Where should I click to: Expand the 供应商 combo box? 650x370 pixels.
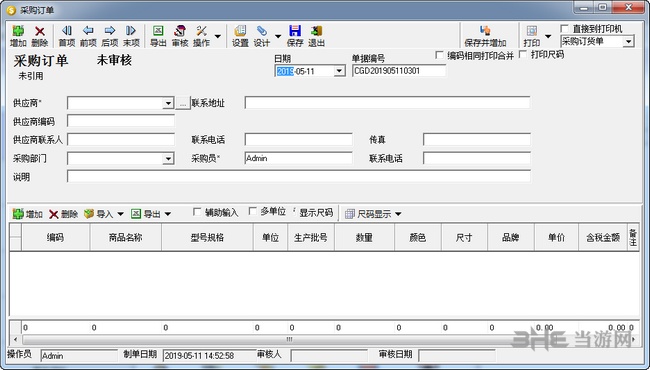point(168,103)
